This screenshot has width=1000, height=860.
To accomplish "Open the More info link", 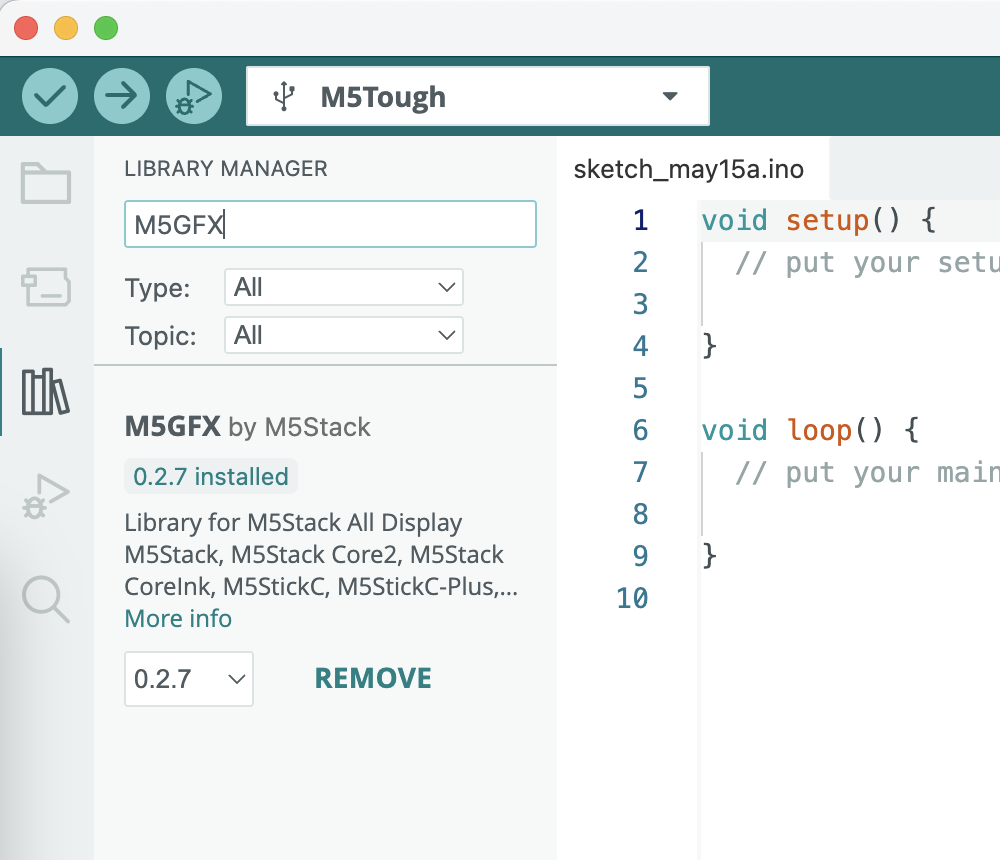I will coord(178,619).
